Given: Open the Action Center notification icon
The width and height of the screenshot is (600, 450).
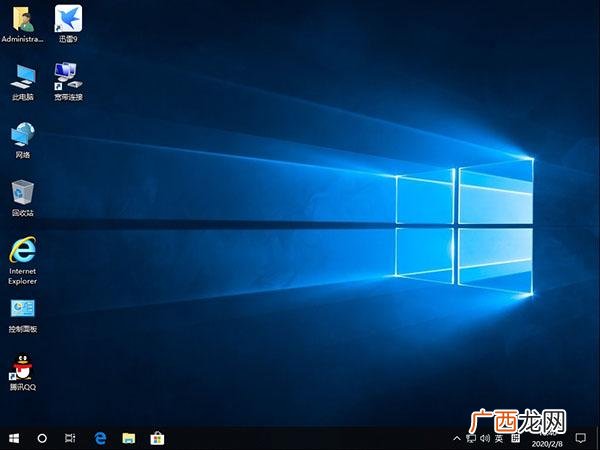Looking at the screenshot, I should click(580, 438).
